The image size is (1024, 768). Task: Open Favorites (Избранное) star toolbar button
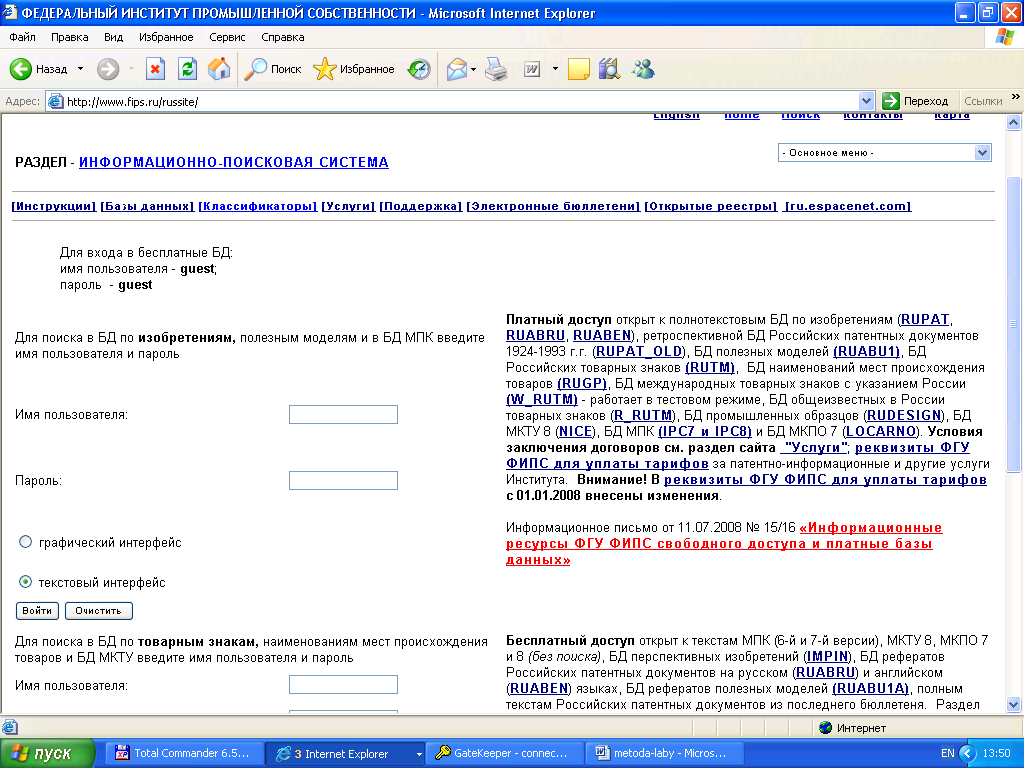(x=353, y=69)
